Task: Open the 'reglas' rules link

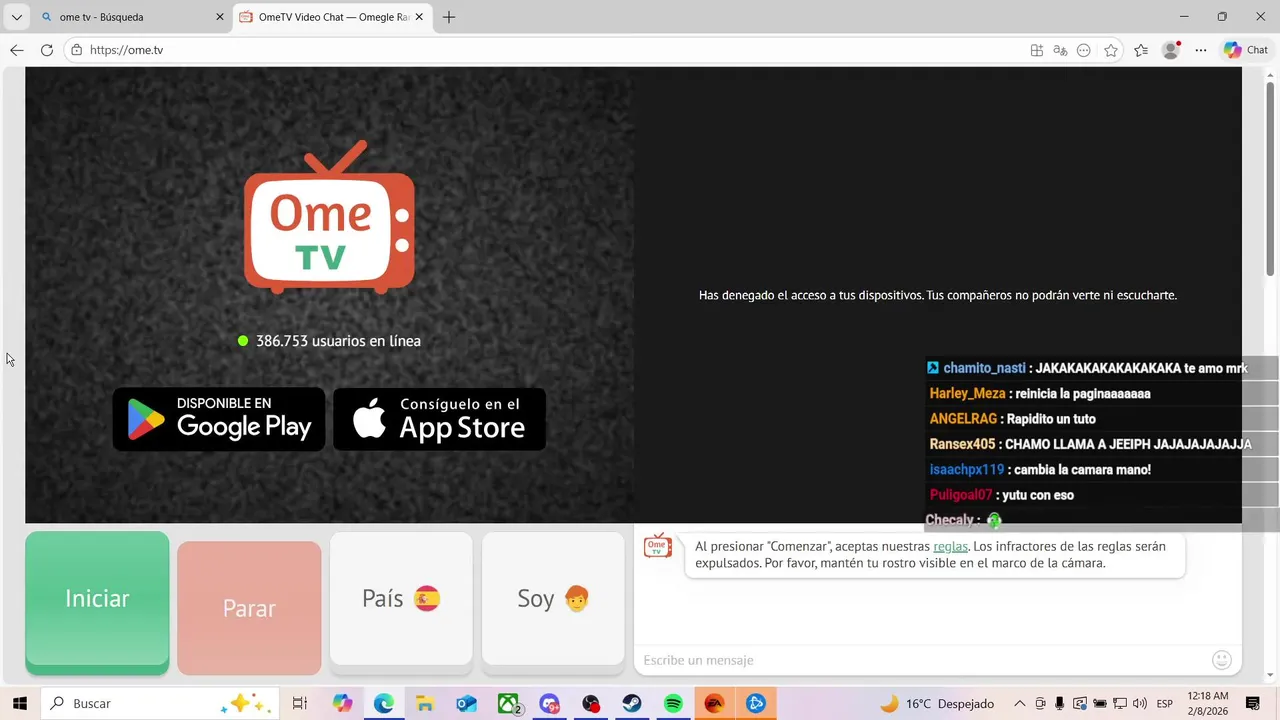Action: click(x=950, y=546)
